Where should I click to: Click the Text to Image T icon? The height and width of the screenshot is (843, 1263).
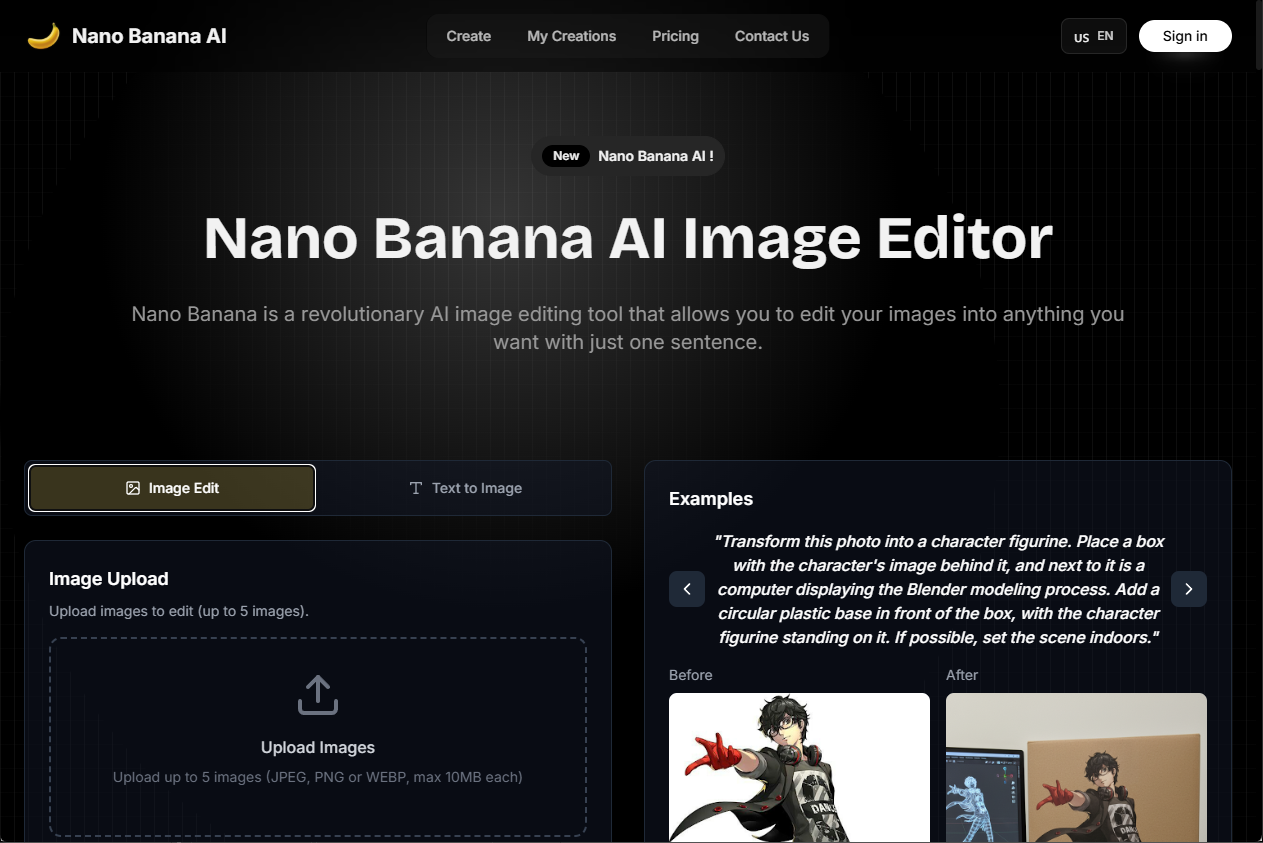tap(414, 488)
